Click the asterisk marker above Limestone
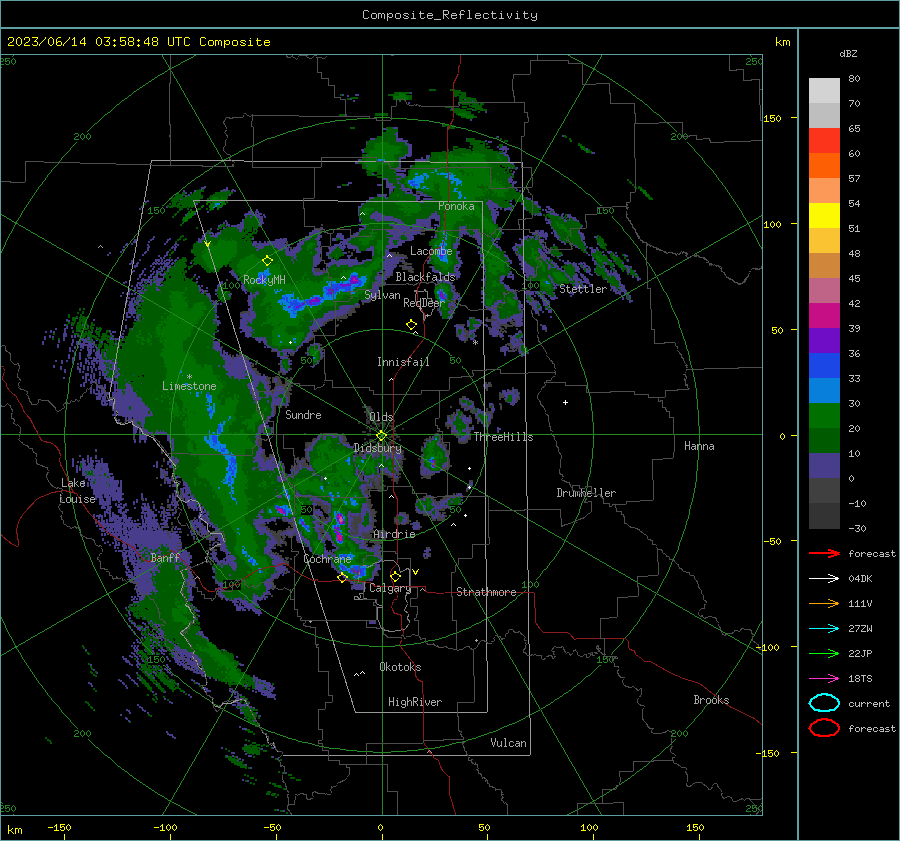The height and width of the screenshot is (841, 900). click(x=189, y=377)
